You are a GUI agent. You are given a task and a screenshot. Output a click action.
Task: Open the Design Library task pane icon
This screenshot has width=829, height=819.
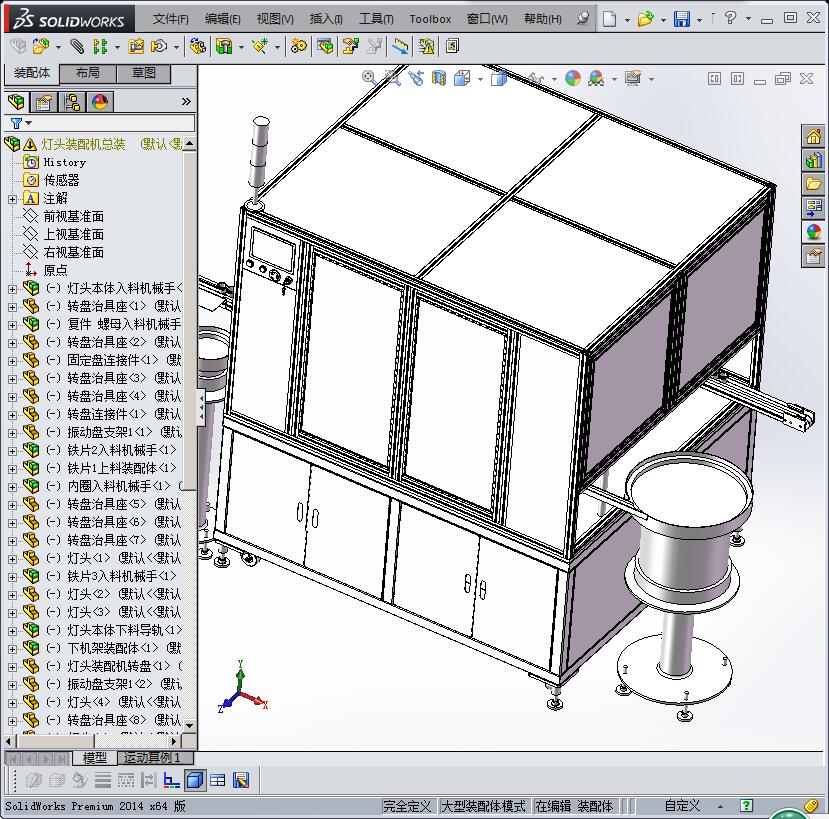pyautogui.click(x=813, y=160)
